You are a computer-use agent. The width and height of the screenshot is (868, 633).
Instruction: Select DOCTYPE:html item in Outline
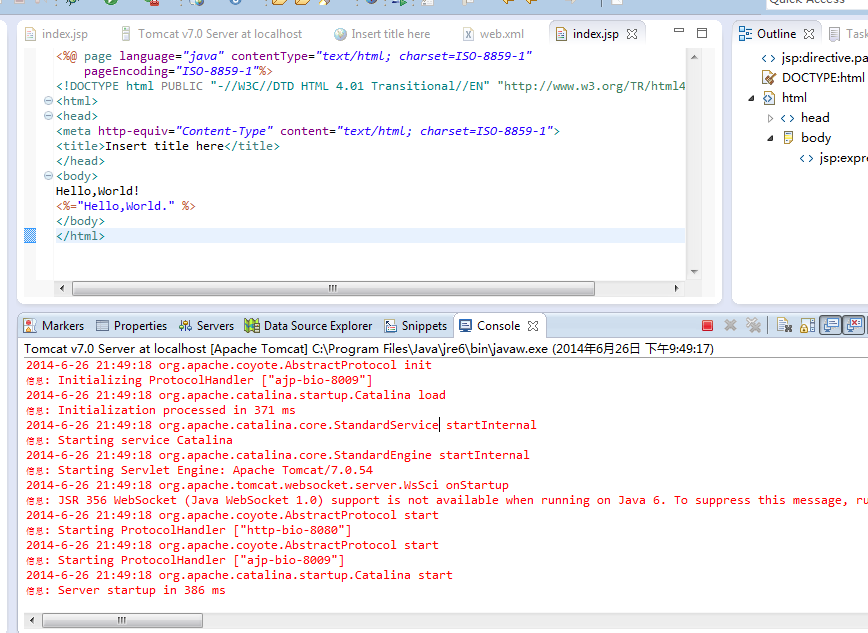tap(814, 78)
